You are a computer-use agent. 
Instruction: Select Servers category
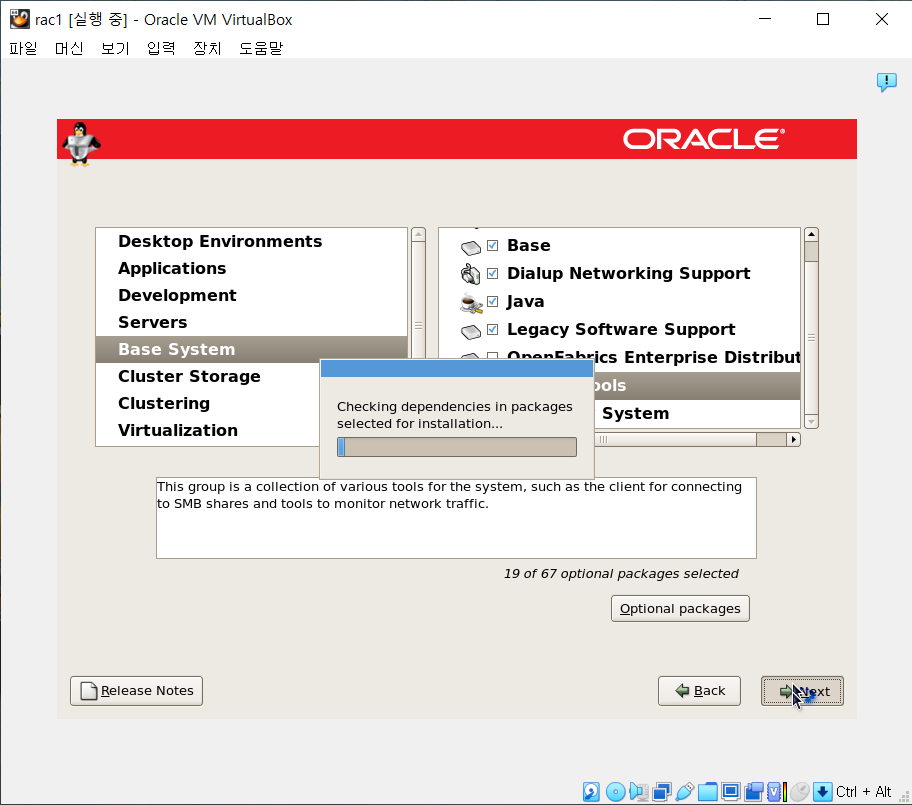click(x=251, y=322)
